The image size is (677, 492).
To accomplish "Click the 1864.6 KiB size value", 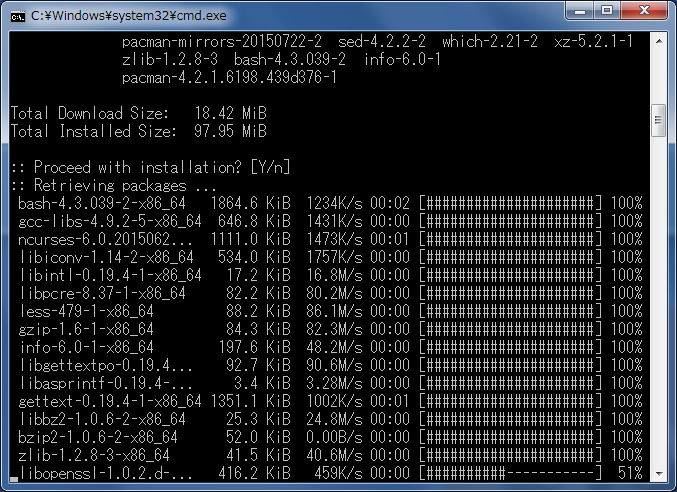I will (x=250, y=203).
